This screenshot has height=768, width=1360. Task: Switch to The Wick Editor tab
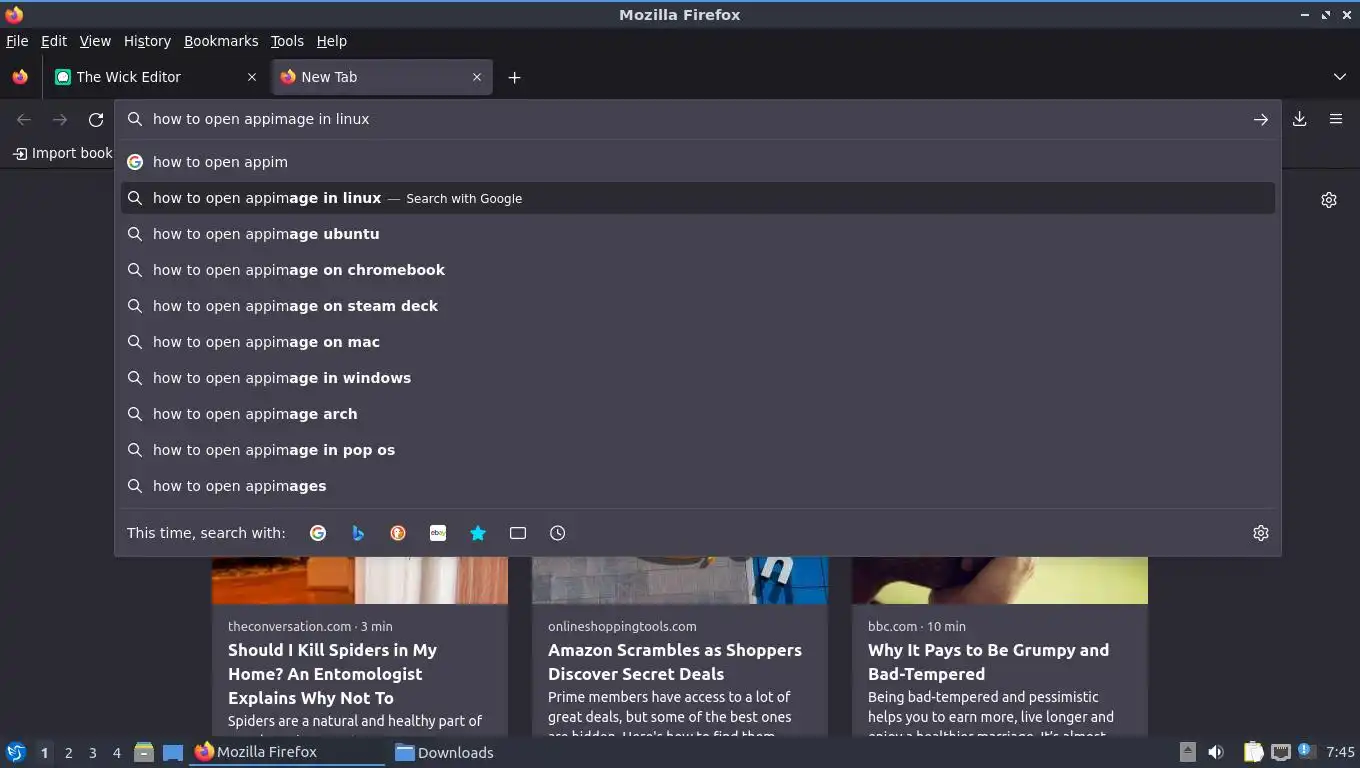155,77
